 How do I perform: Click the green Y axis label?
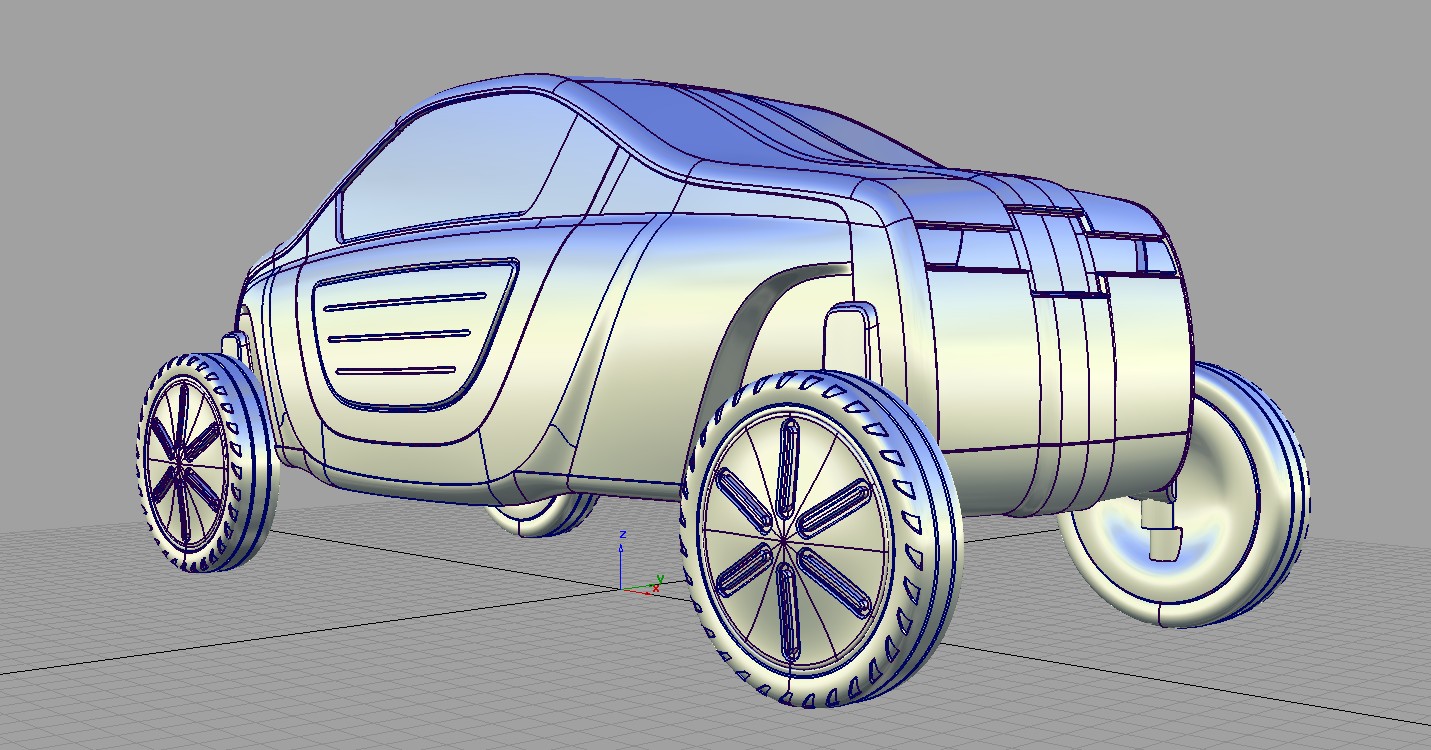coord(659,578)
